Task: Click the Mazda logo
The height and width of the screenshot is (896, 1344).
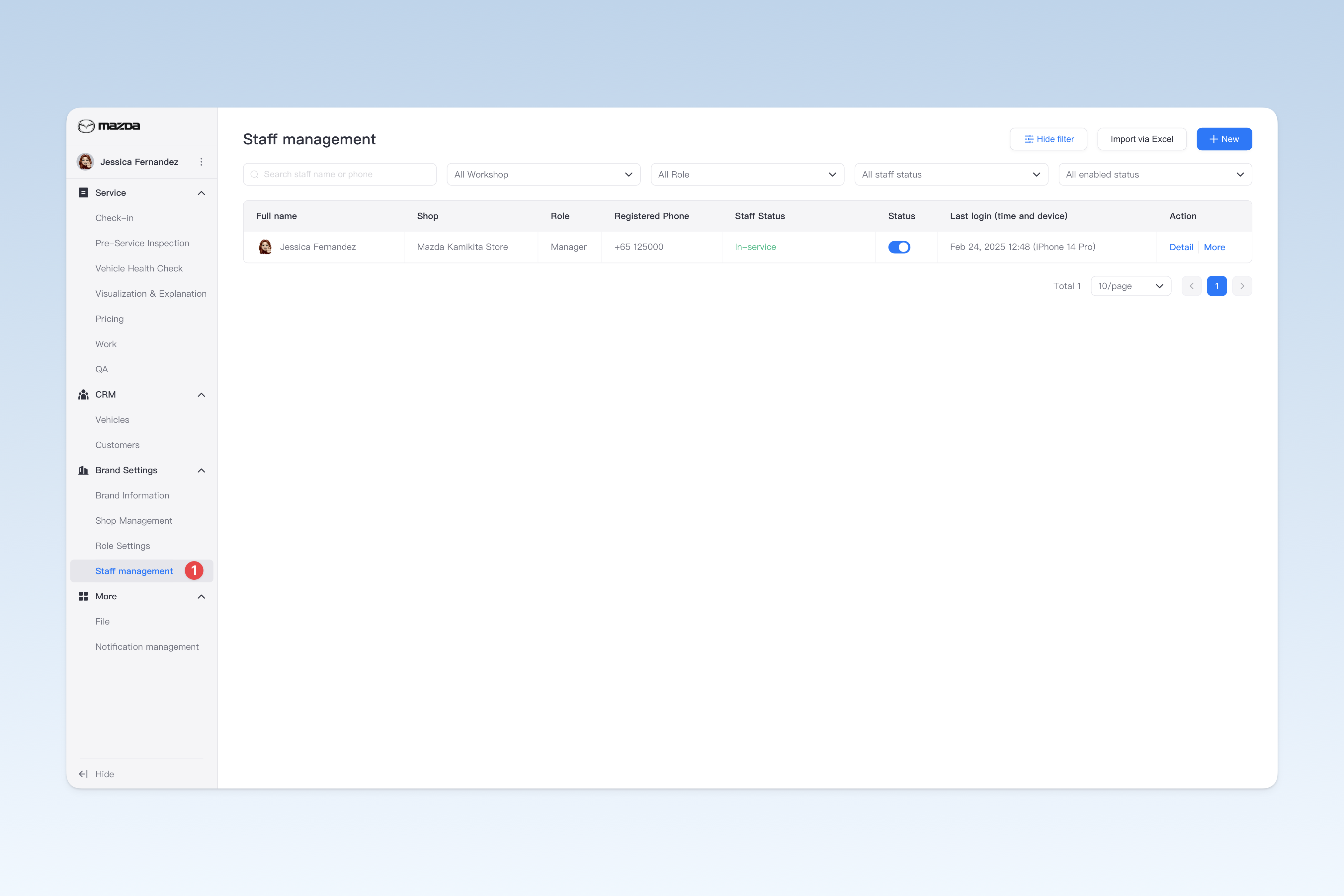Action: click(x=109, y=126)
